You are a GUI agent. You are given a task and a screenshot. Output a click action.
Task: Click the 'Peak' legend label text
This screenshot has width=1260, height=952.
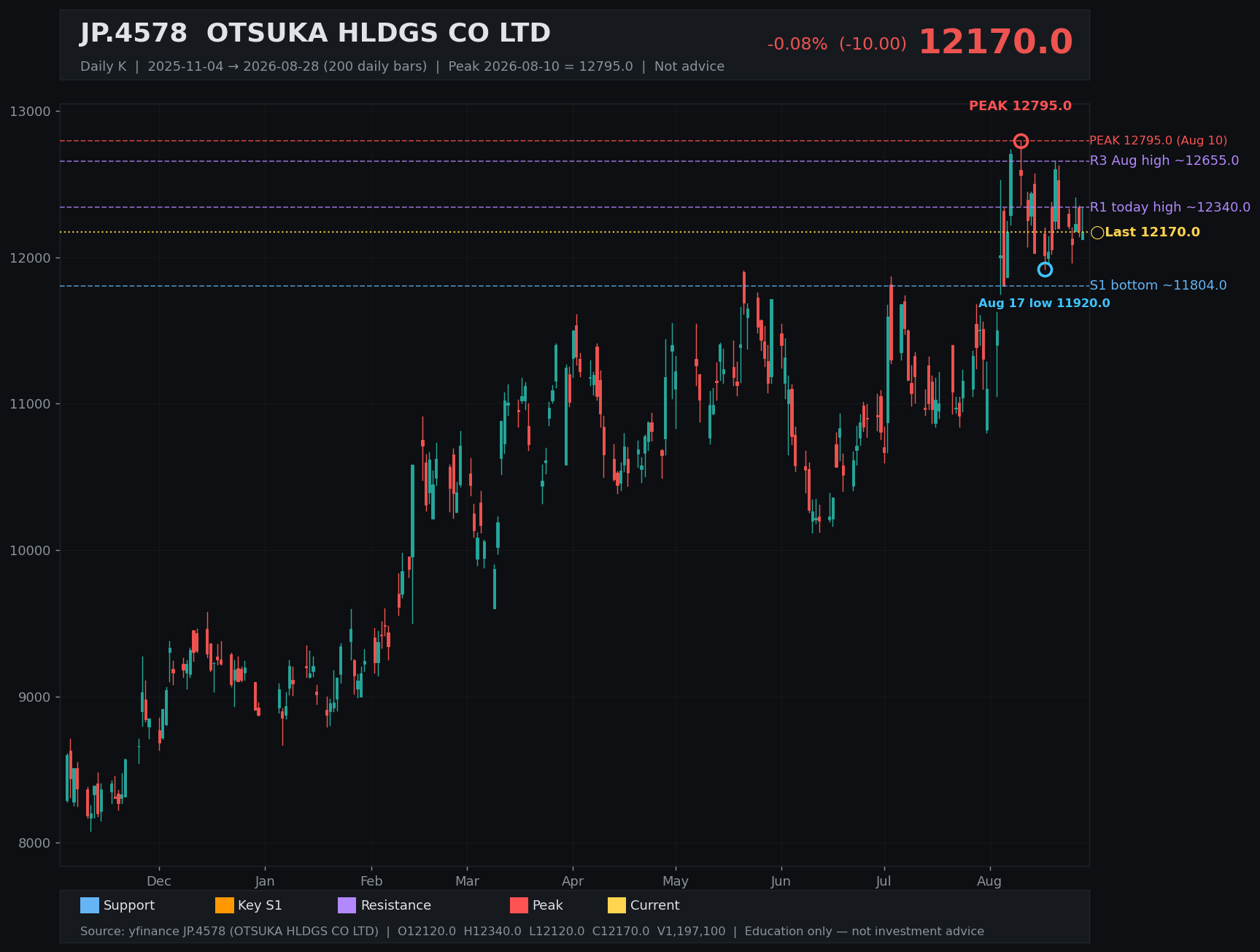pos(548,905)
